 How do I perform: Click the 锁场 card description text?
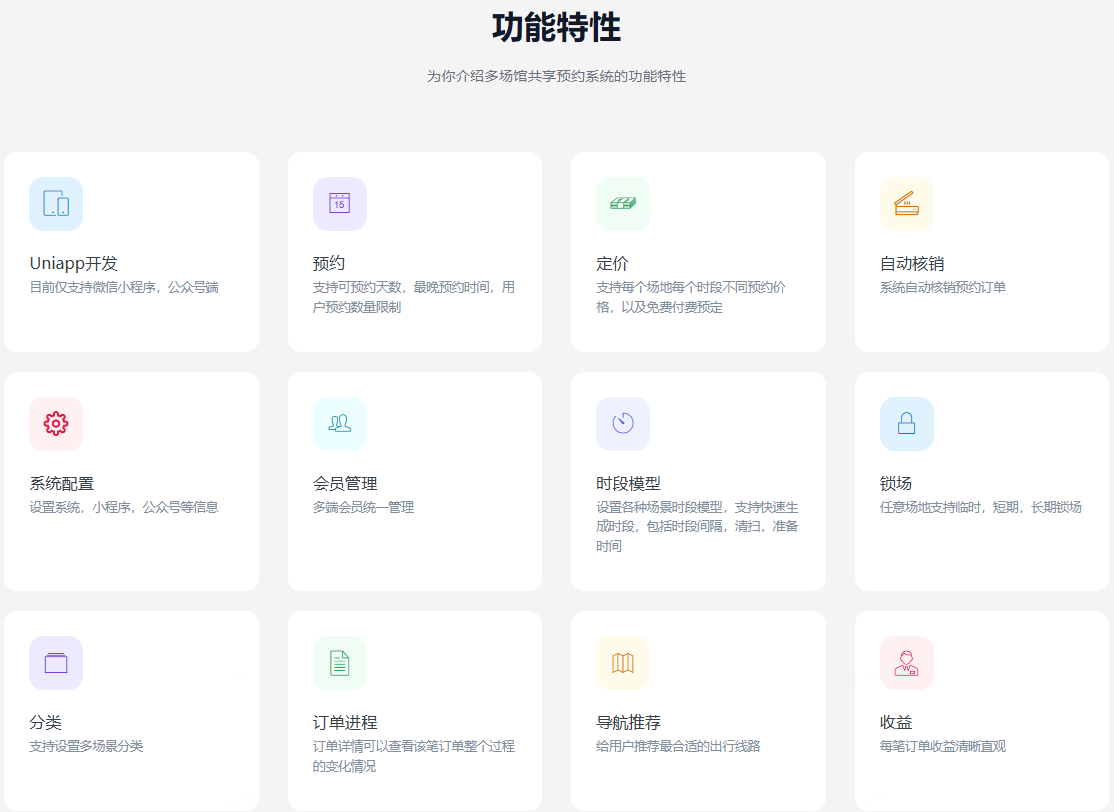(980, 507)
